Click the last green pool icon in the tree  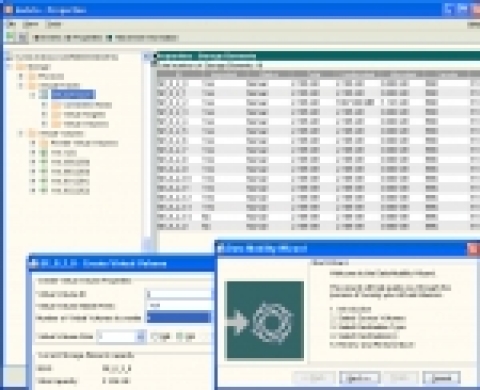pos(43,191)
